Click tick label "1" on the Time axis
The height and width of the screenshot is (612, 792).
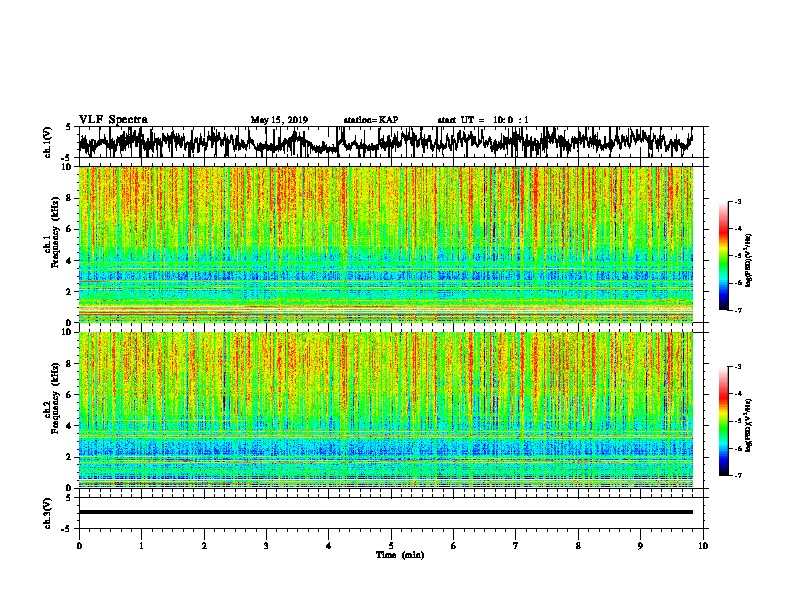point(141,546)
